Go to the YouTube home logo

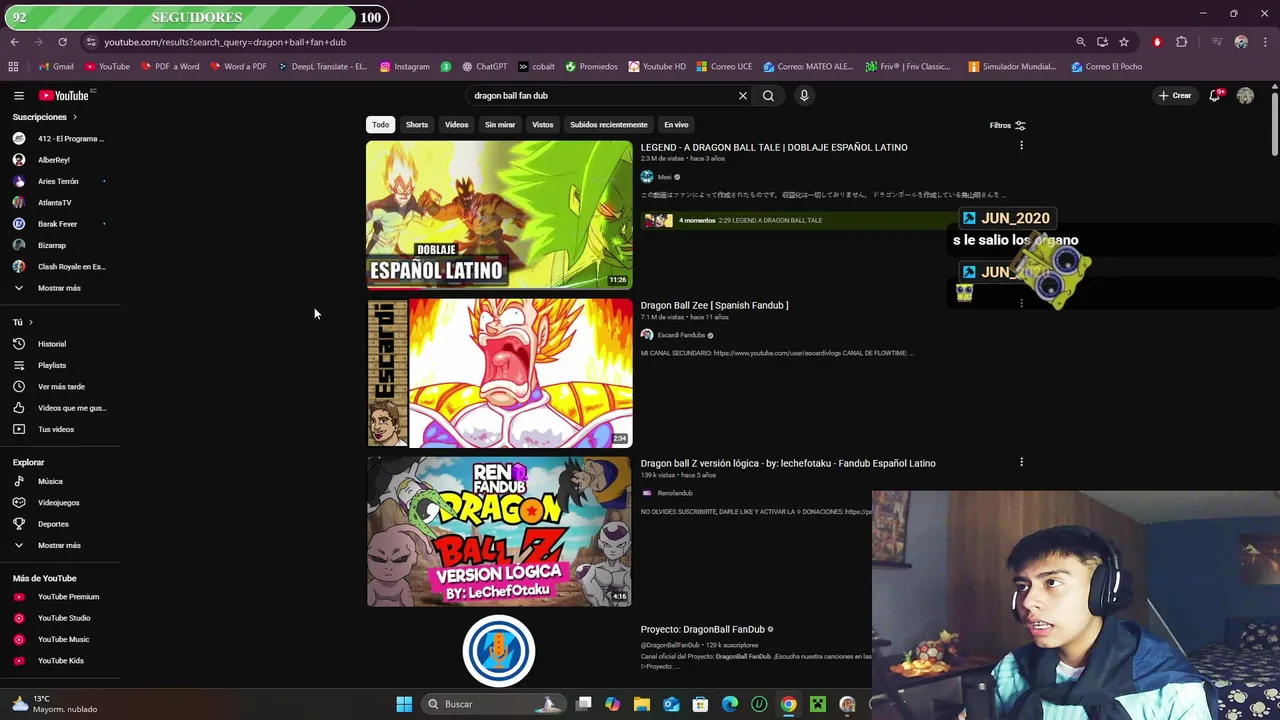pos(64,96)
